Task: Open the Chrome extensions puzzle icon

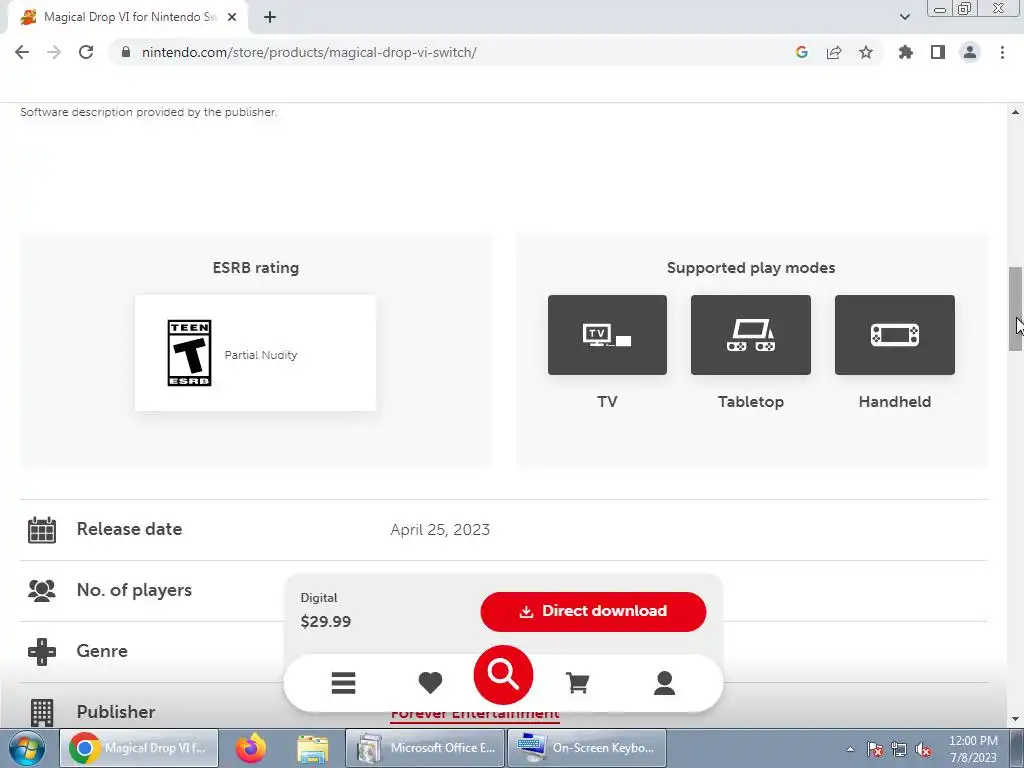Action: 906,52
